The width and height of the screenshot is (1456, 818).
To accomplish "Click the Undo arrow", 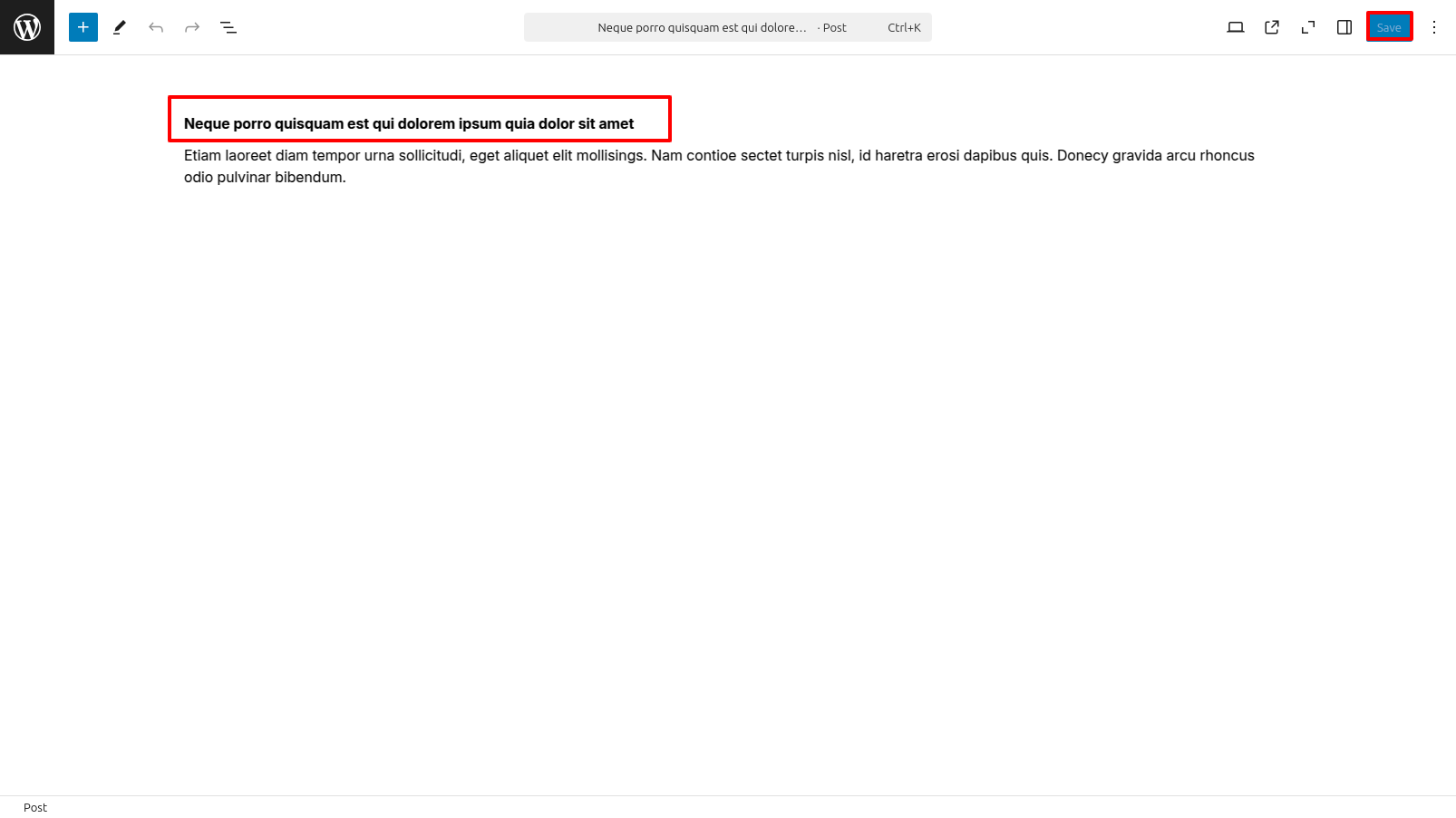I will [x=156, y=27].
